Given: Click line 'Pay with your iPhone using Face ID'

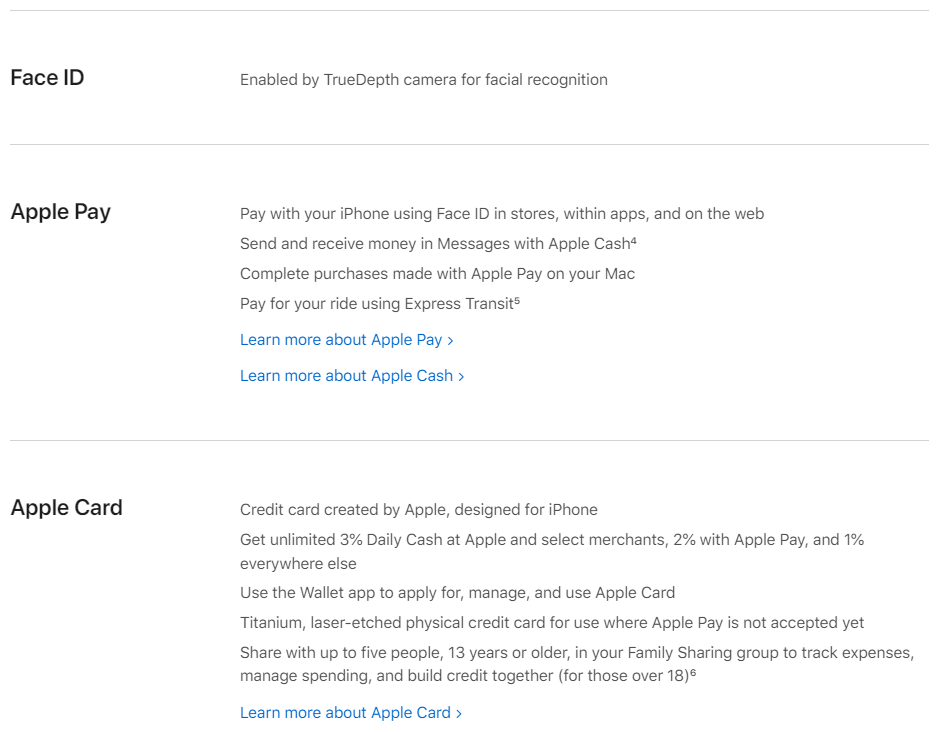Looking at the screenshot, I should point(502,214).
